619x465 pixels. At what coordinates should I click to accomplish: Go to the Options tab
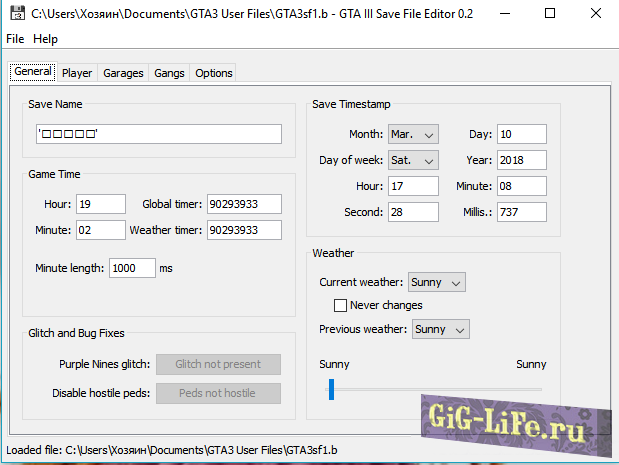(x=214, y=73)
